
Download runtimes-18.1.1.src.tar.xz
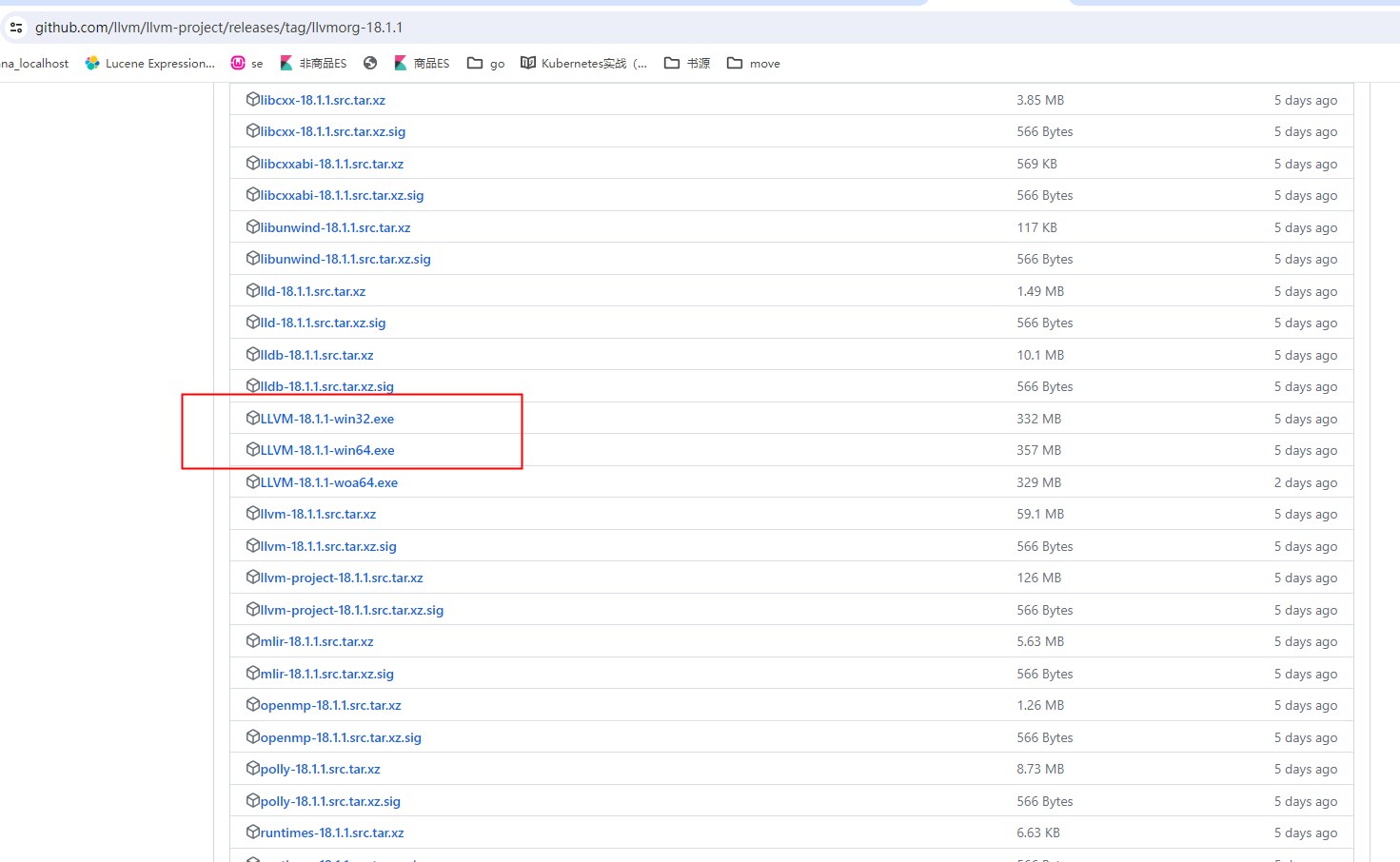(332, 833)
